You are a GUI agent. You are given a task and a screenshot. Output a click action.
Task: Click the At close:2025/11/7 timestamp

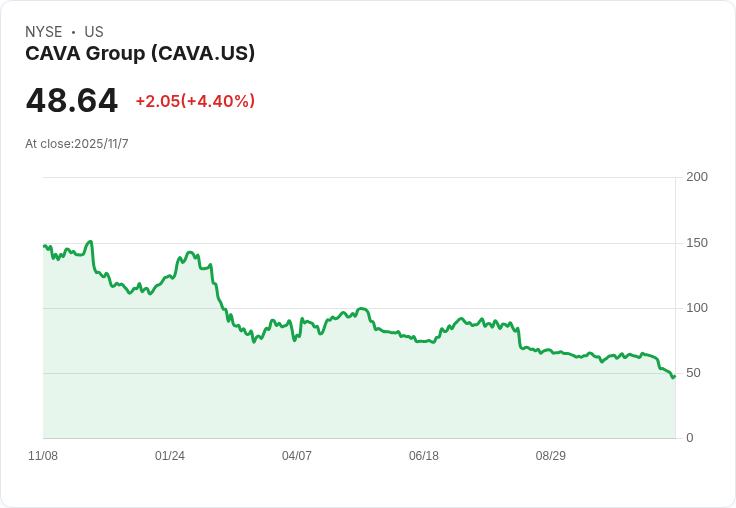[77, 144]
